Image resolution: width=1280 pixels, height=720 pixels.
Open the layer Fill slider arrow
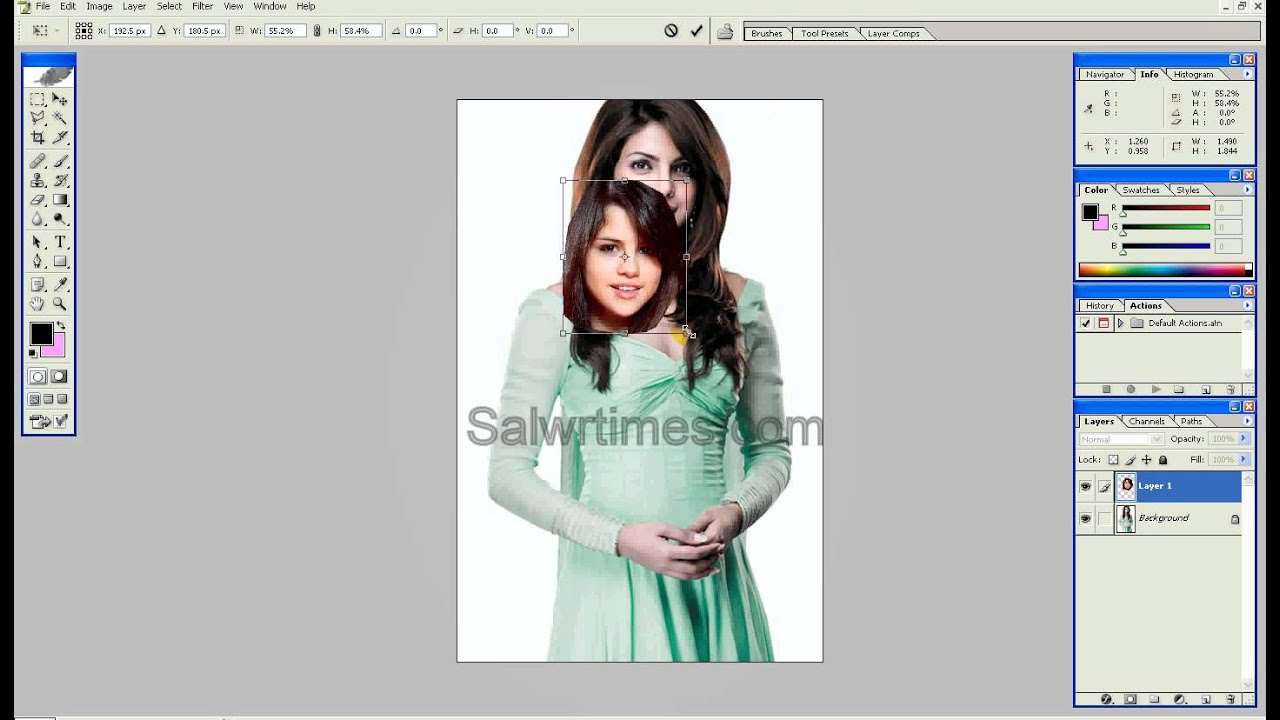tap(1244, 460)
